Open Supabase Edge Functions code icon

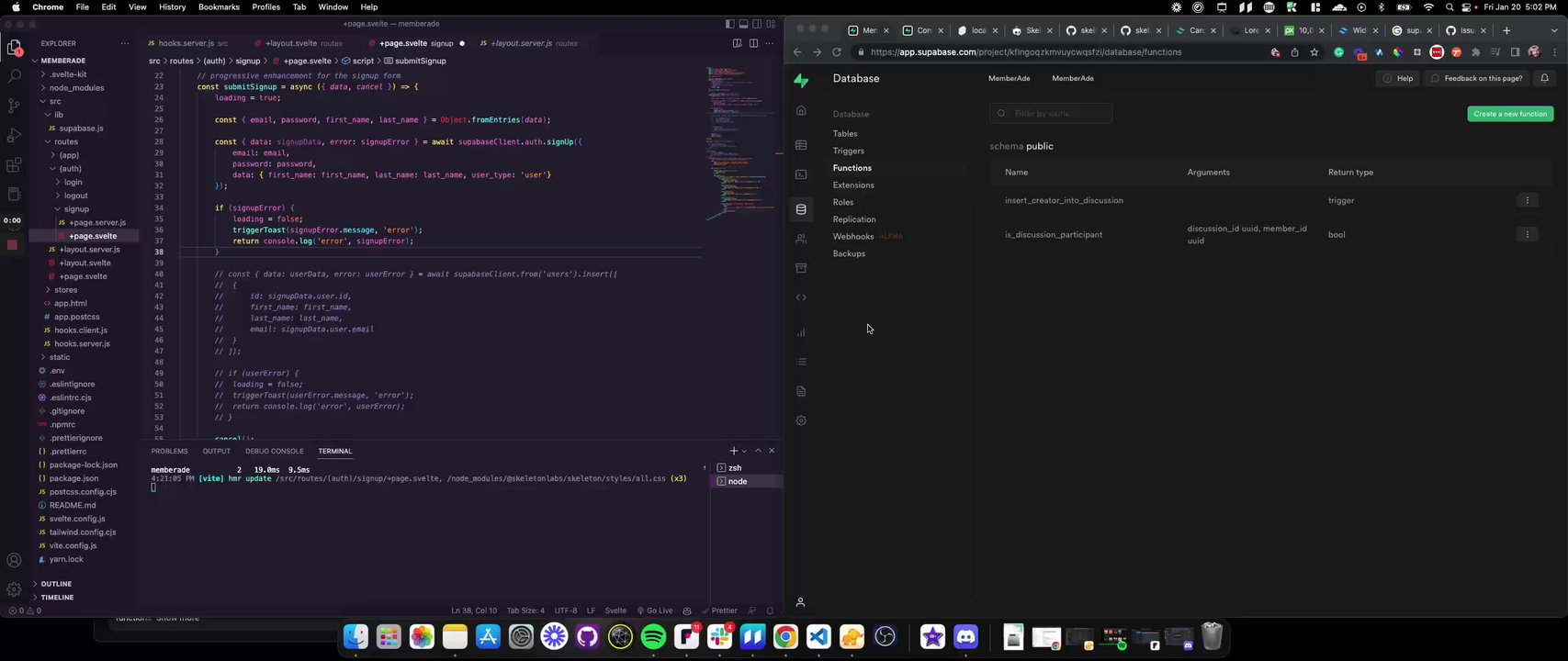(801, 297)
